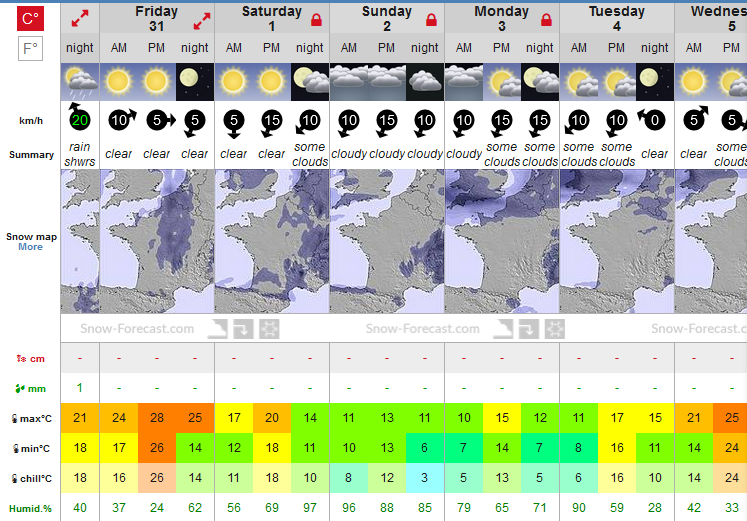Open the More link under Snow map
747x521 pixels.
tap(30, 247)
